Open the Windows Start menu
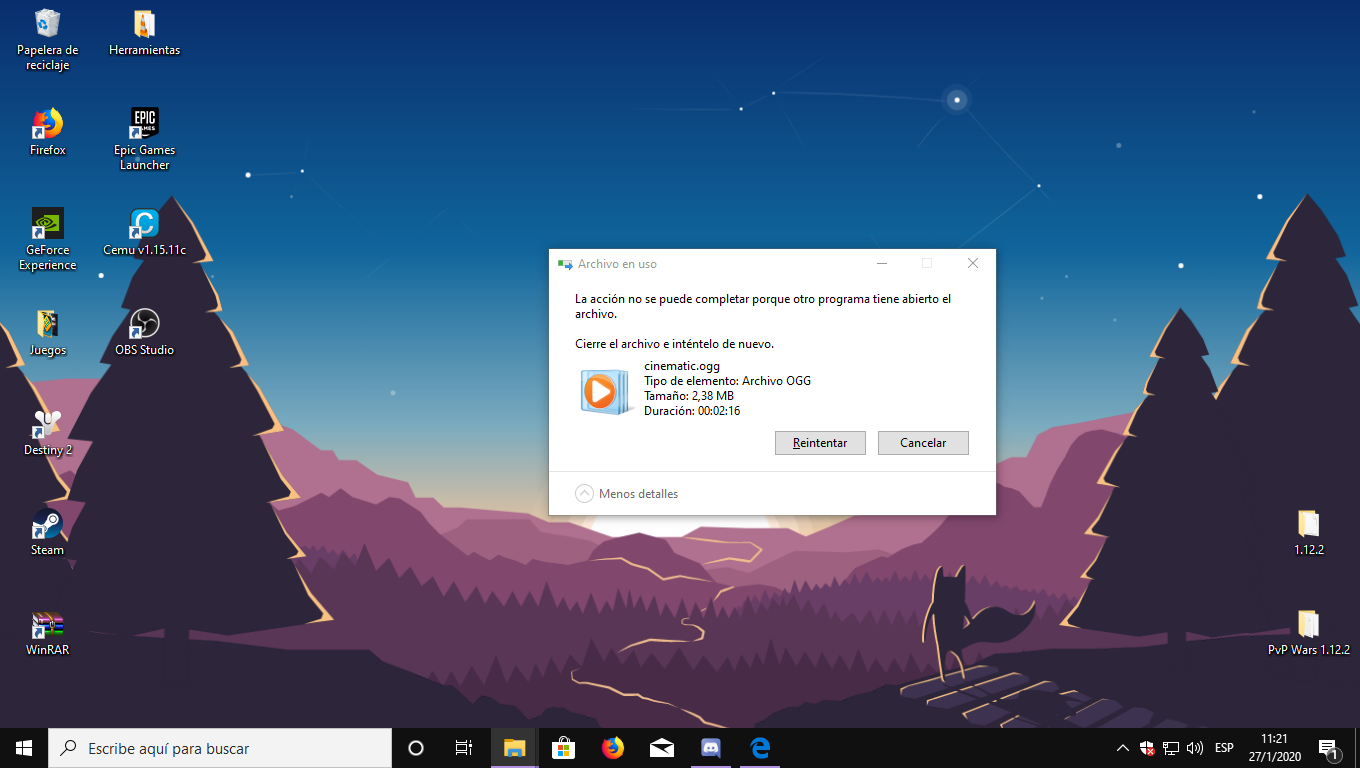Screen dimensions: 1360x768 tap(24, 748)
